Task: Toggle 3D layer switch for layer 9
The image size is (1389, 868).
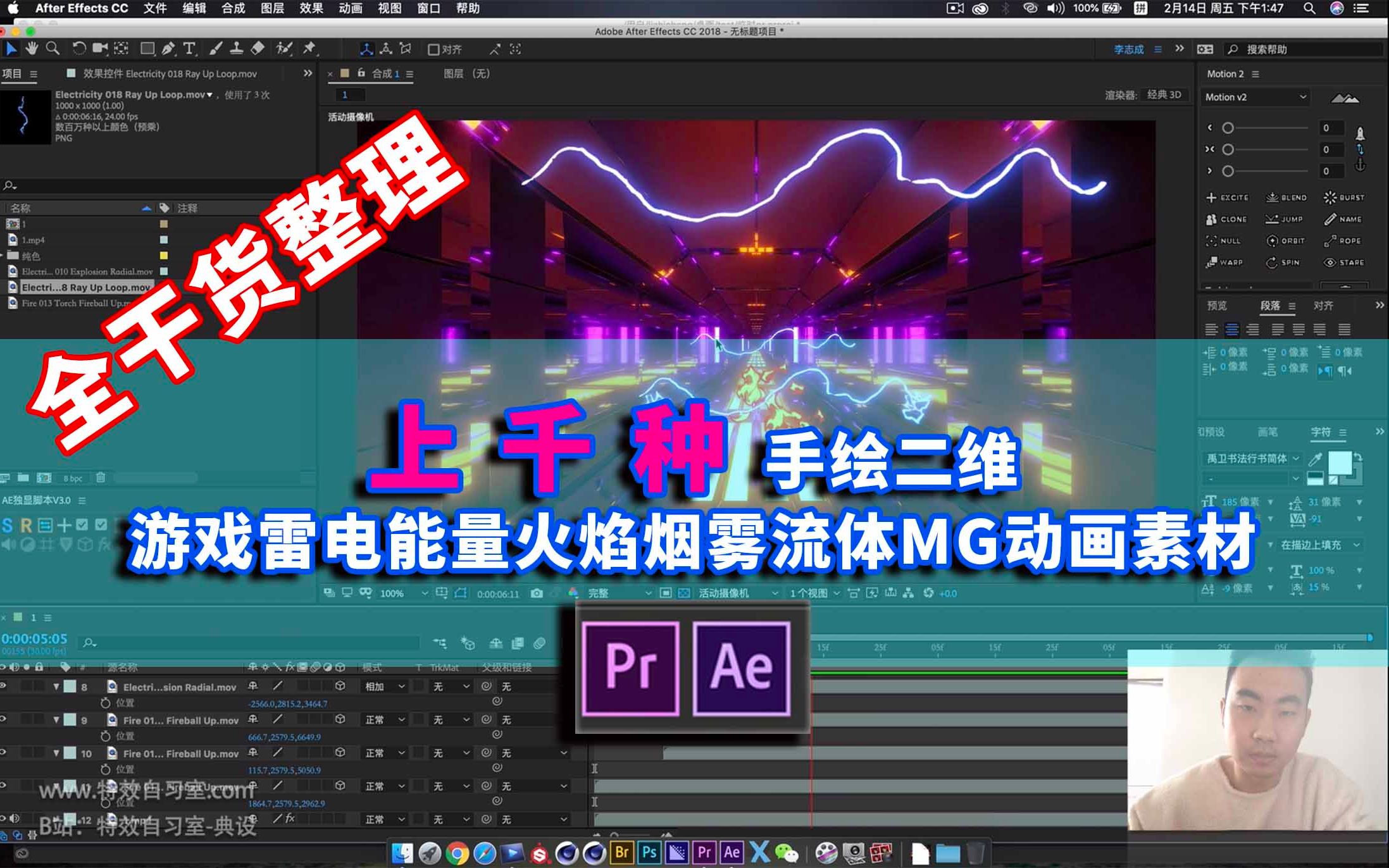Action: 340,719
